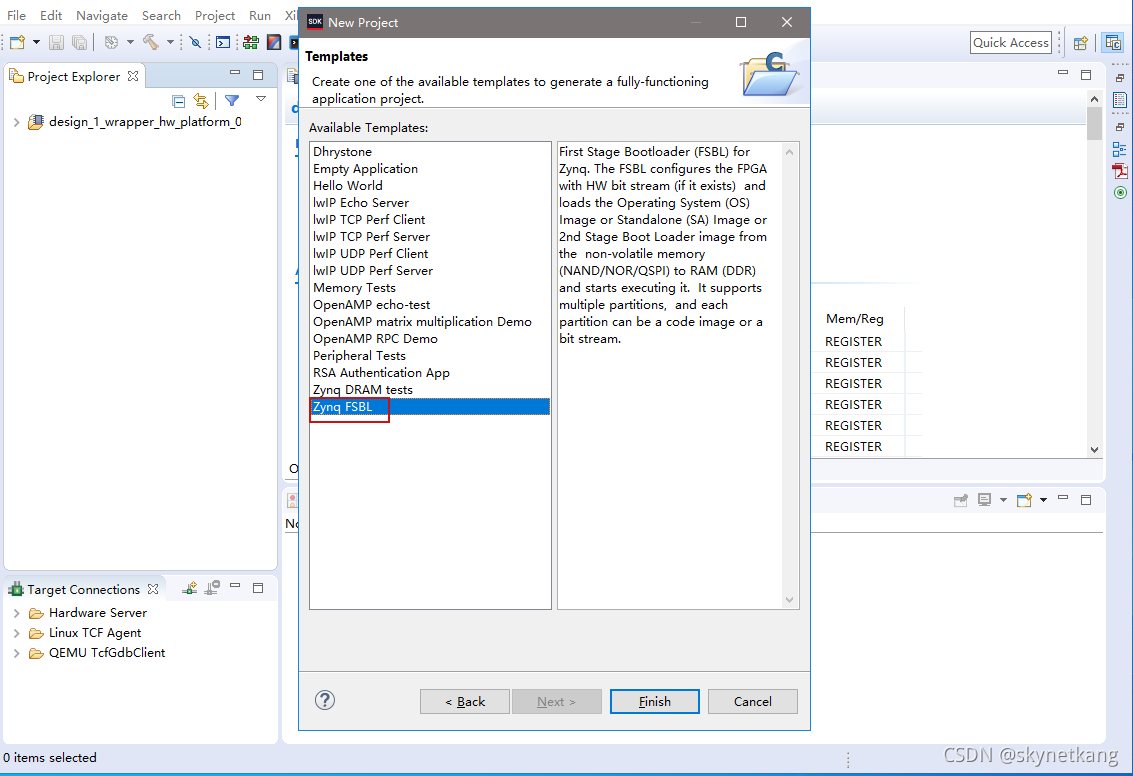Open the Edit menu
The image size is (1133, 776).
(51, 15)
